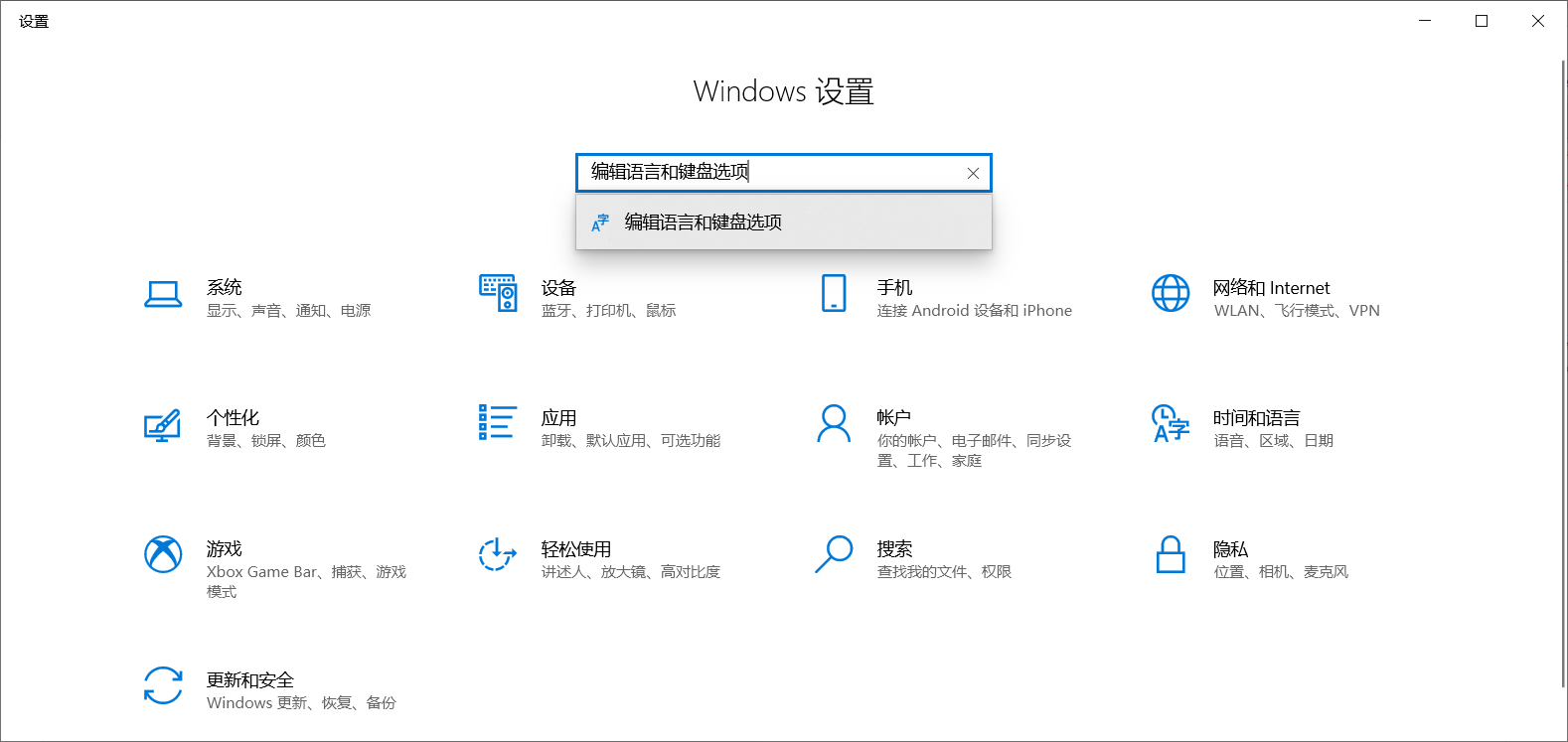Open the 时间和语言 heading
Viewport: 1568px width, 742px height.
[1256, 417]
